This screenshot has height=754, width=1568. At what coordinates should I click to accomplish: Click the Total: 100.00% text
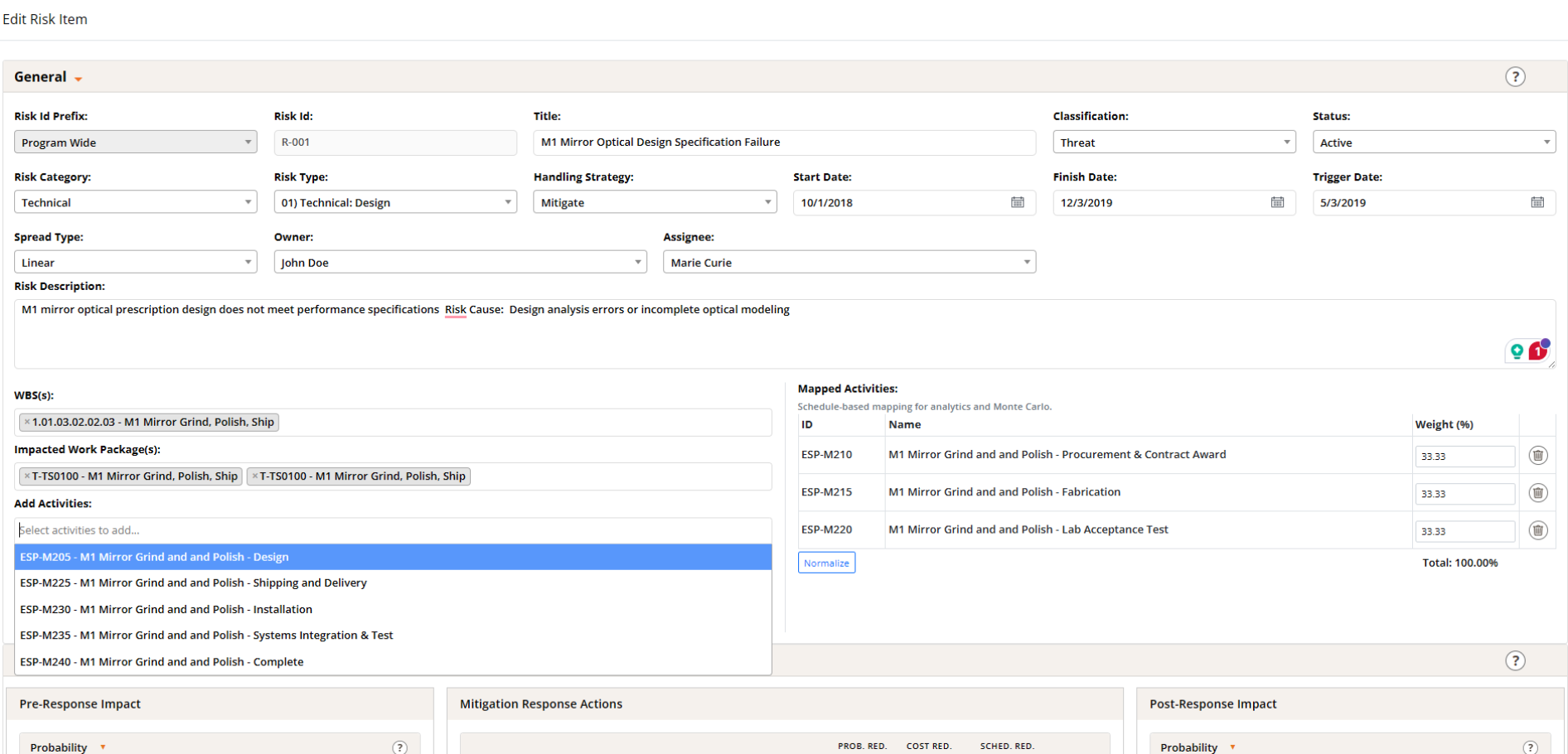1459,563
